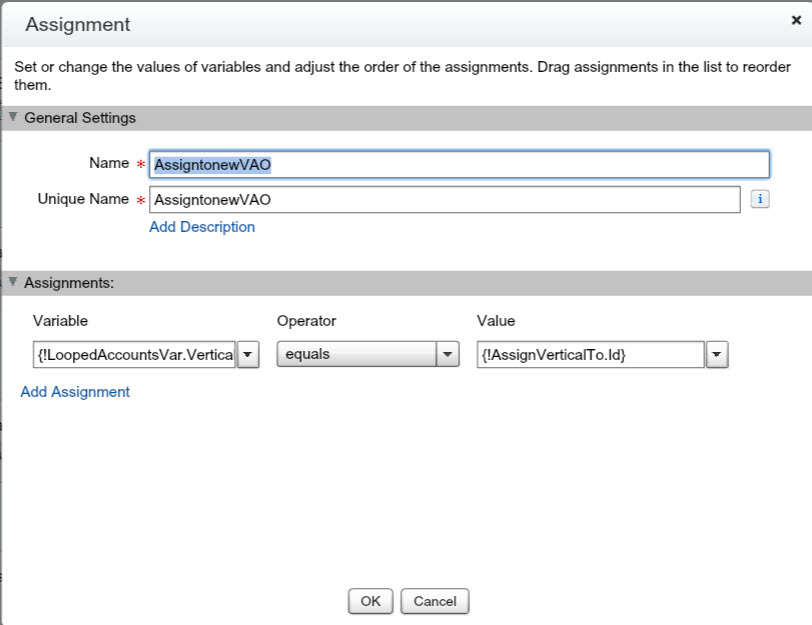Close the Assignment dialog with the X
The width and height of the screenshot is (812, 625).
795,20
